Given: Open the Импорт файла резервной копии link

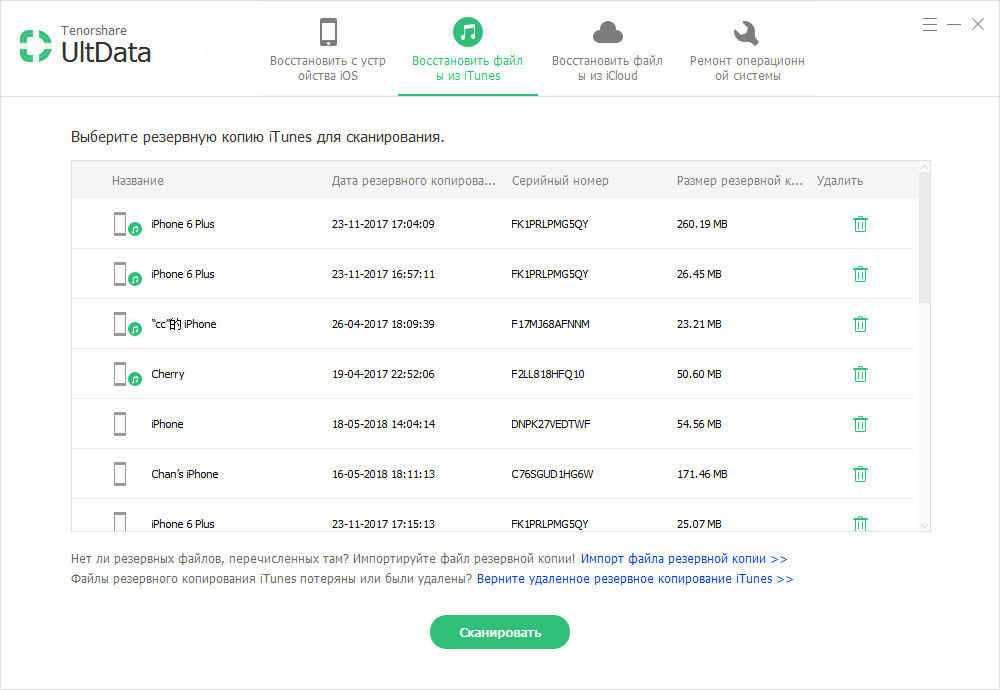Looking at the screenshot, I should pyautogui.click(x=683, y=559).
